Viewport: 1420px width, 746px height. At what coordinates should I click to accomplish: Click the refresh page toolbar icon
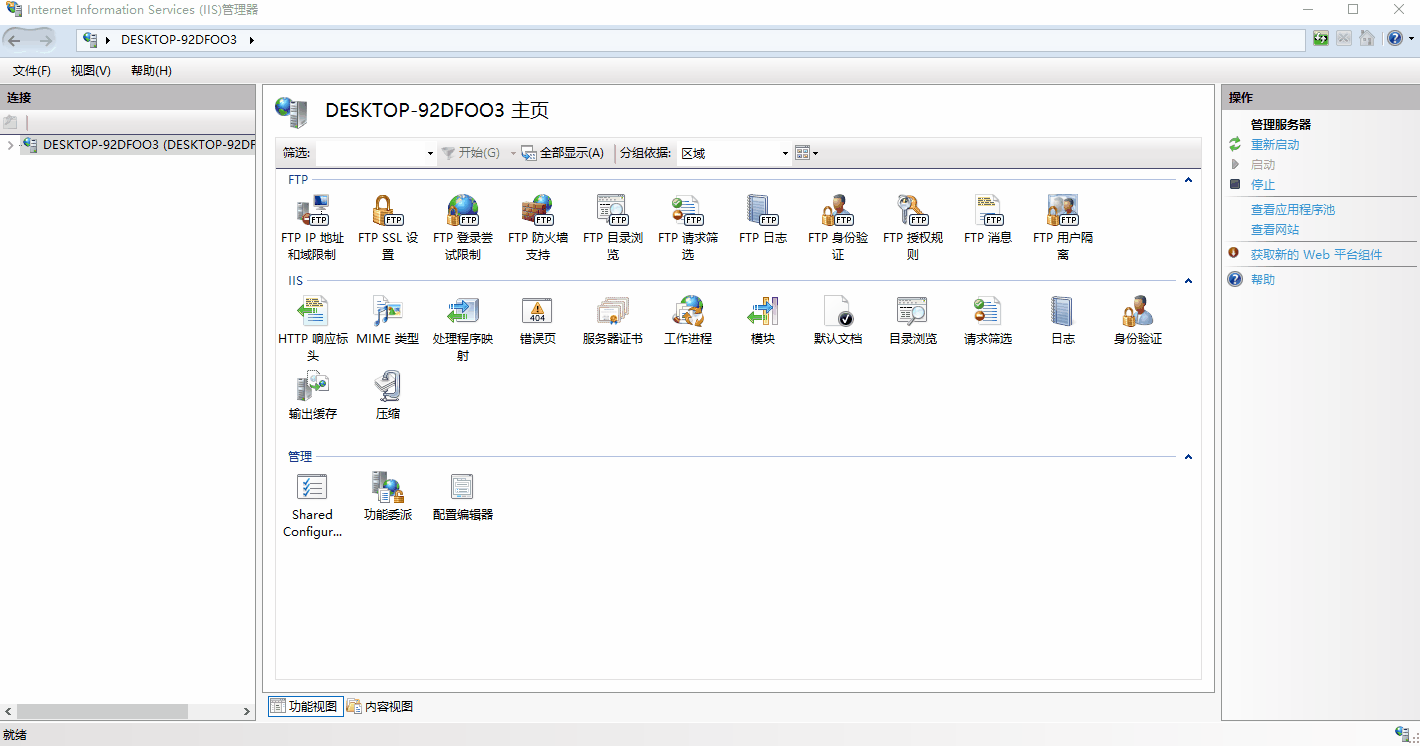point(1321,39)
